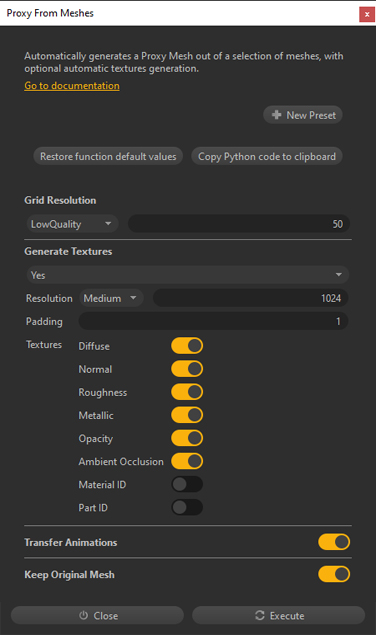Click the refresh icon on Execute button
376x635 pixels.
pos(260,615)
